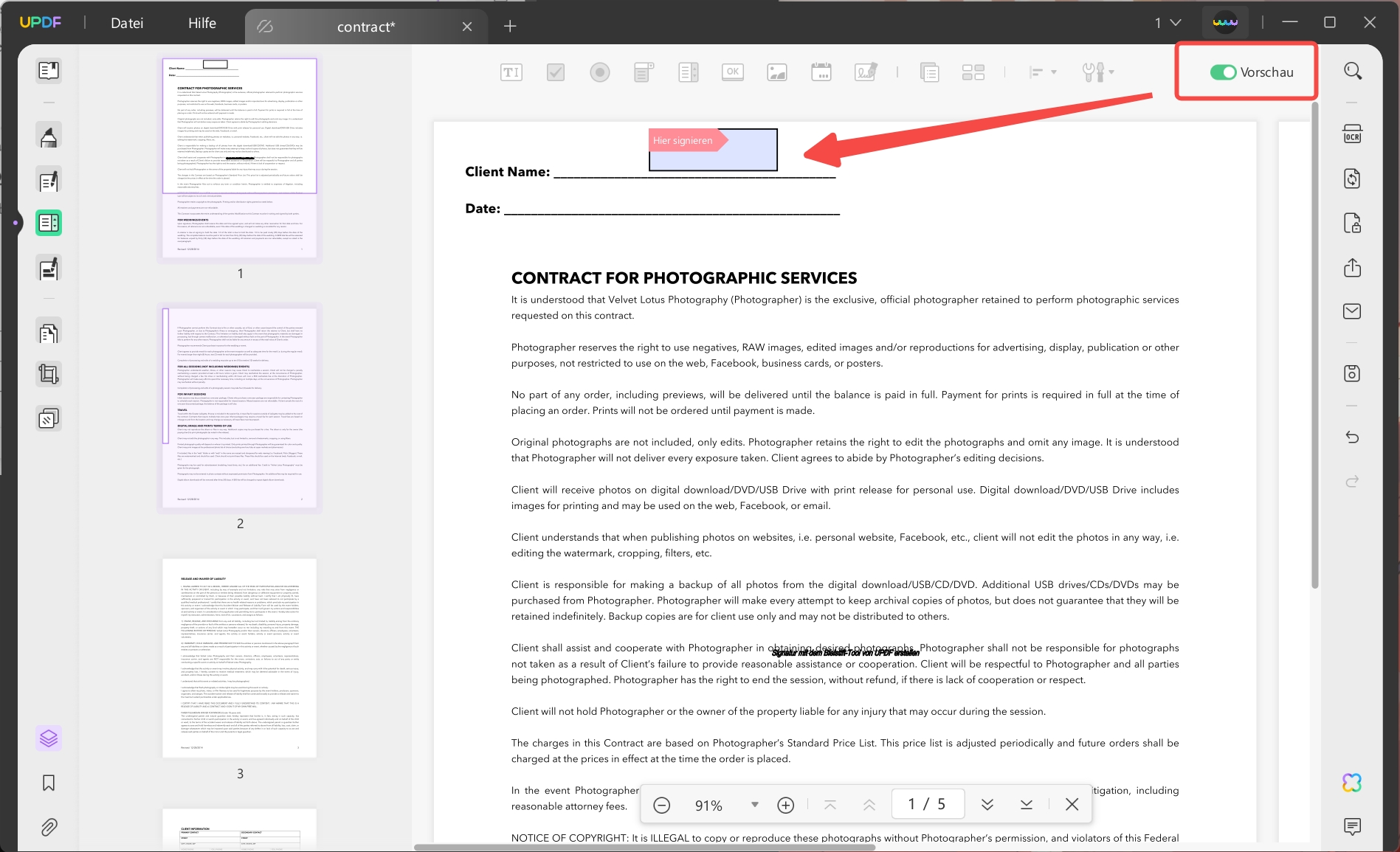Close the contract* tab
Viewport: 1400px width, 852px height.
(467, 27)
